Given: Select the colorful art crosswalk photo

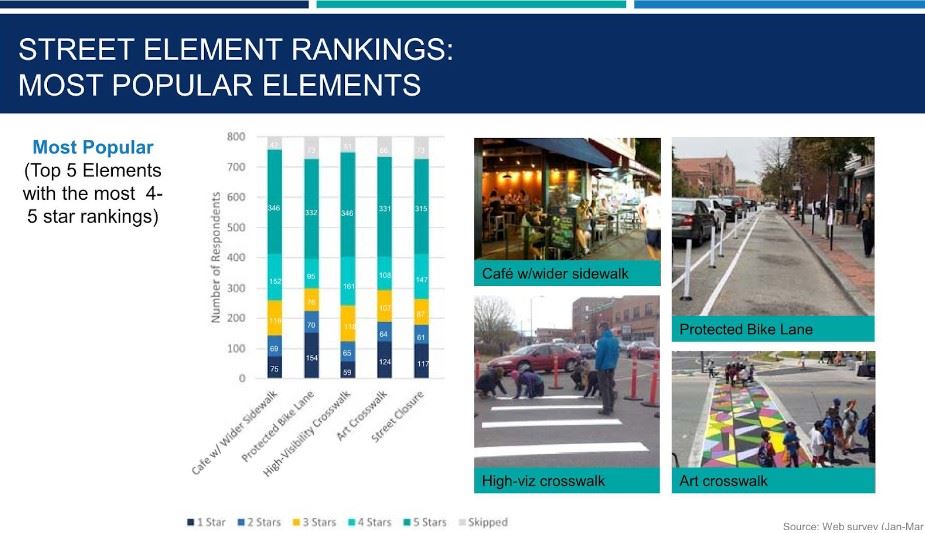Looking at the screenshot, I should 773,410.
